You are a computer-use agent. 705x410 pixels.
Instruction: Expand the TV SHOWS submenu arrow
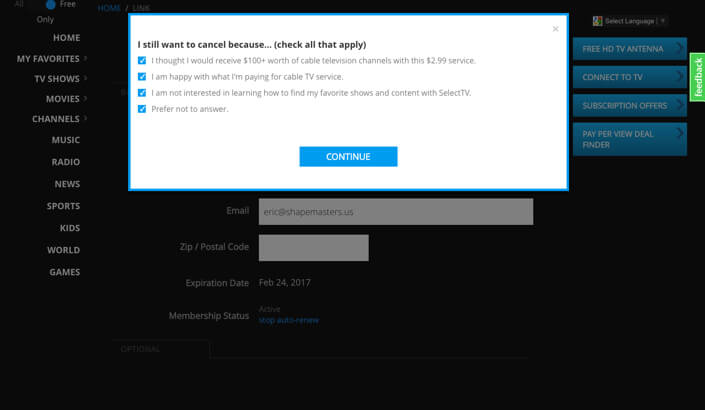click(x=85, y=78)
